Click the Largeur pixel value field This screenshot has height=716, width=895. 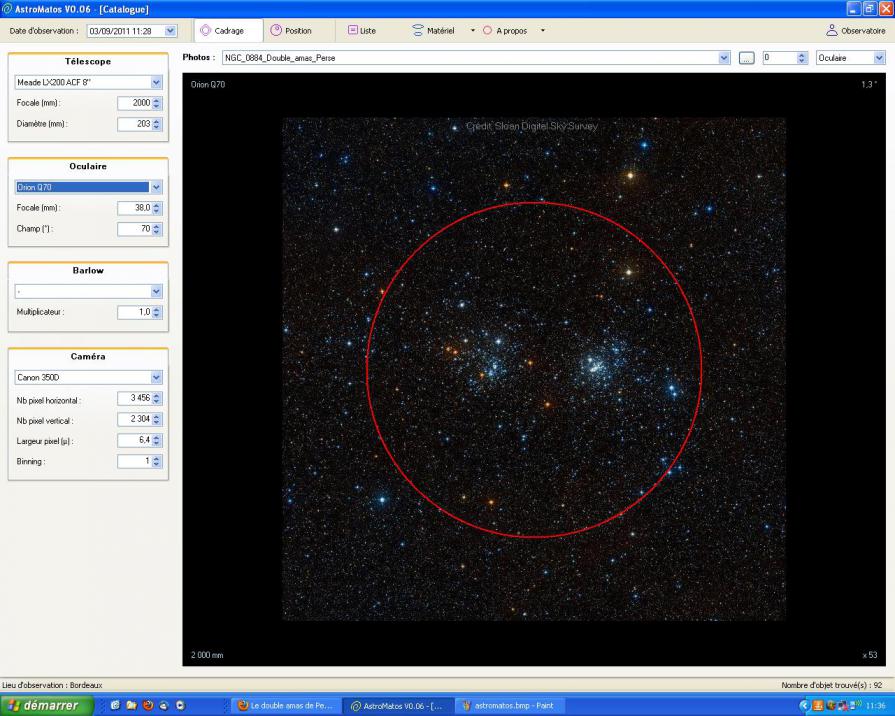(134, 440)
